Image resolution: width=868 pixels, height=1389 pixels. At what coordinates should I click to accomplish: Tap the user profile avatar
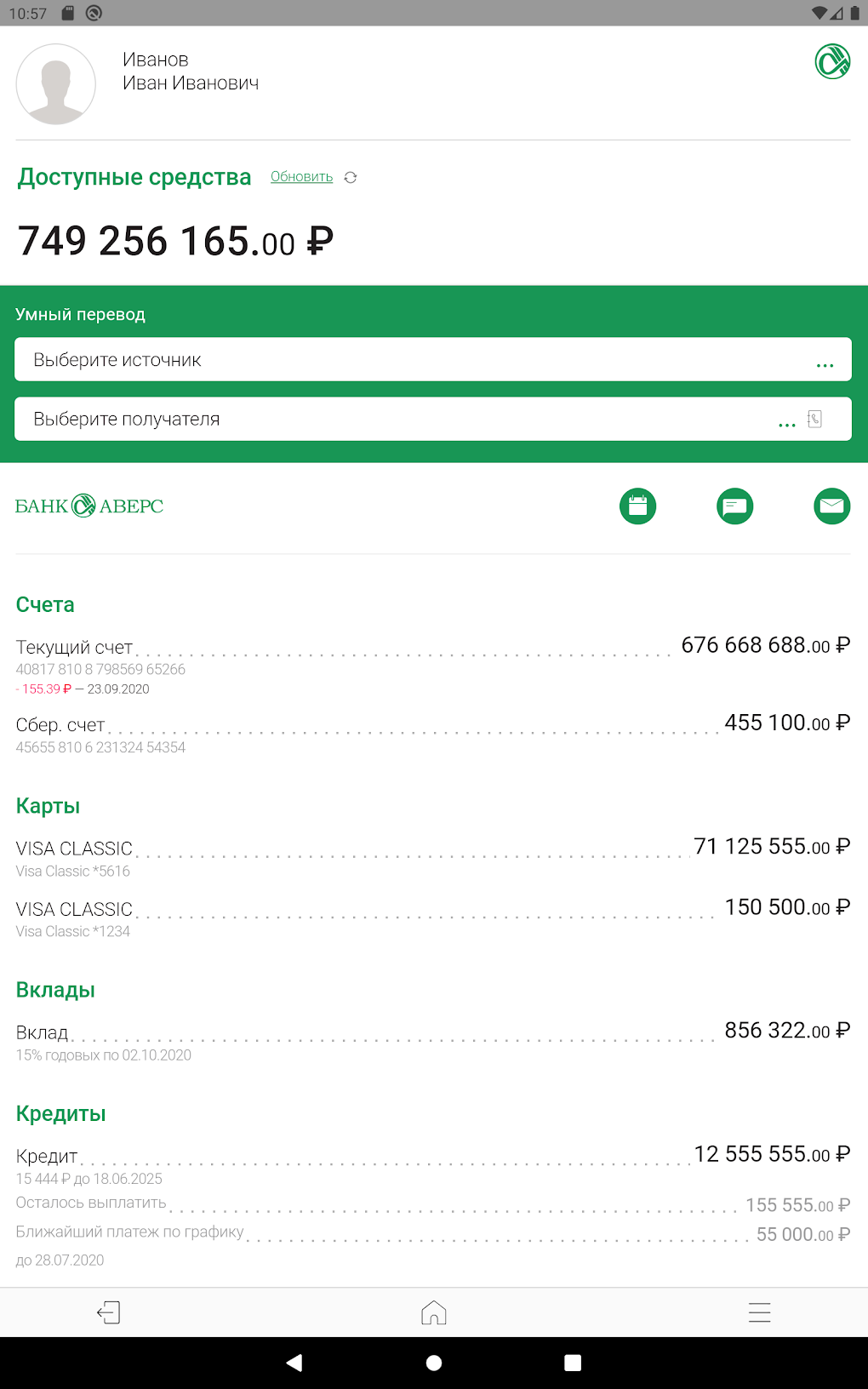pyautogui.click(x=56, y=84)
